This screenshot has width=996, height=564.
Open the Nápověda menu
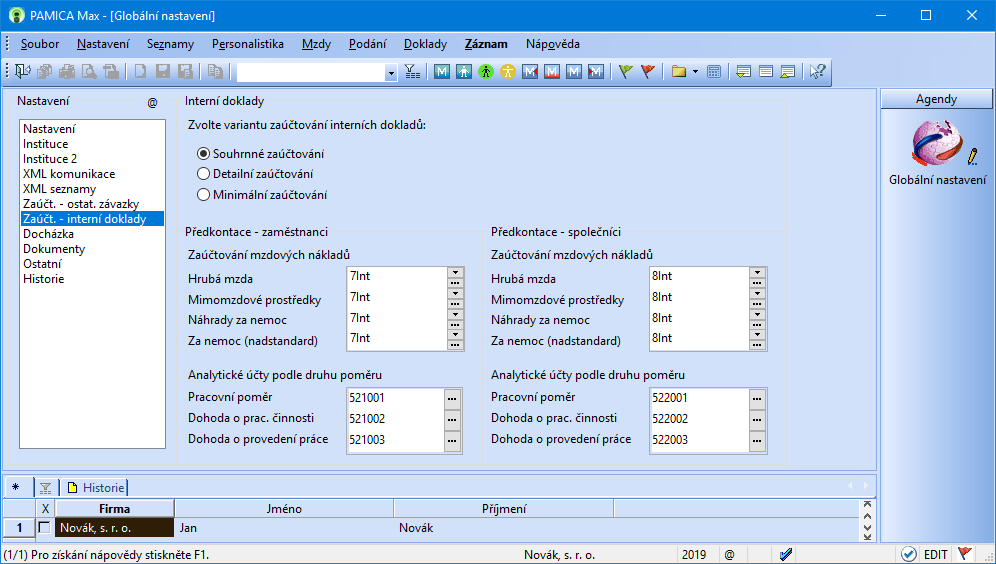tap(553, 44)
